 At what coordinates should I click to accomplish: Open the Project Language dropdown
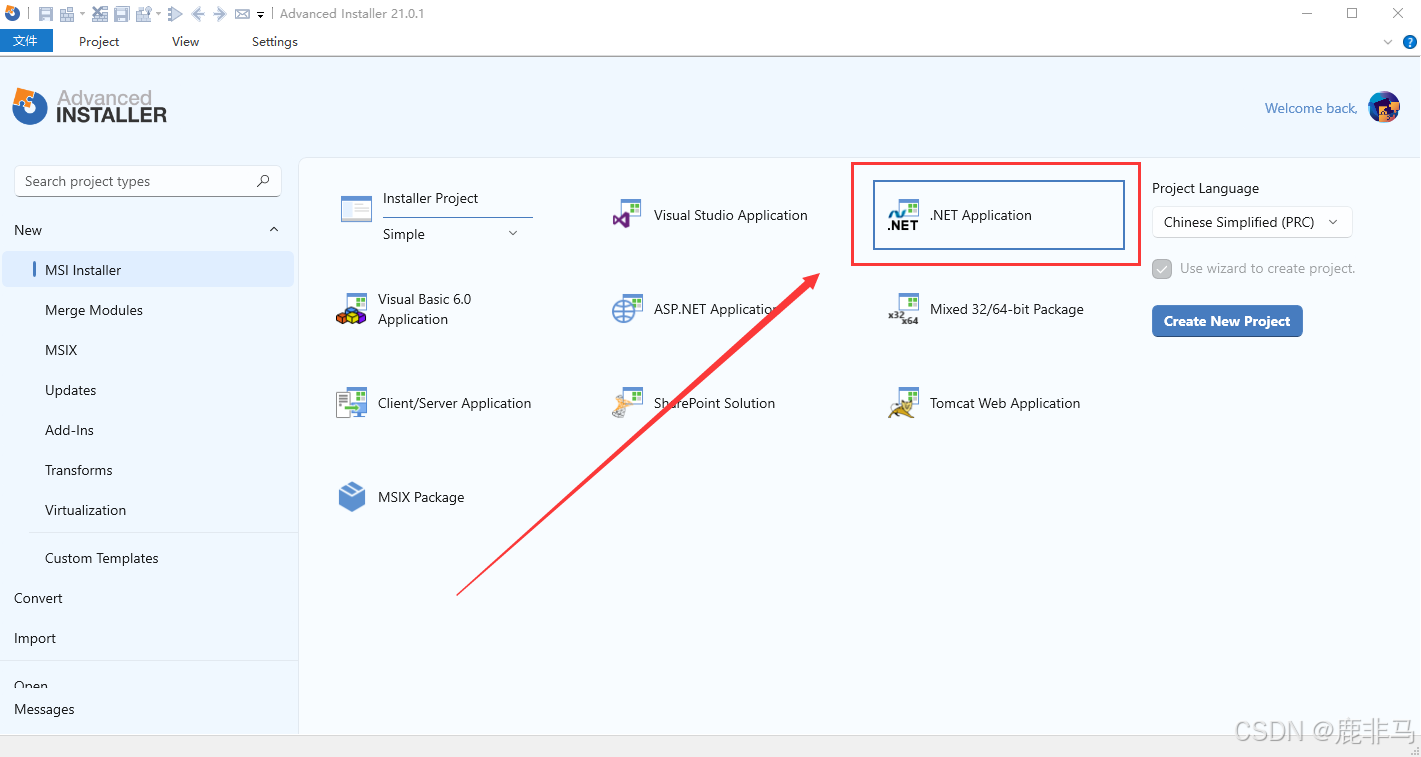pyautogui.click(x=1252, y=222)
